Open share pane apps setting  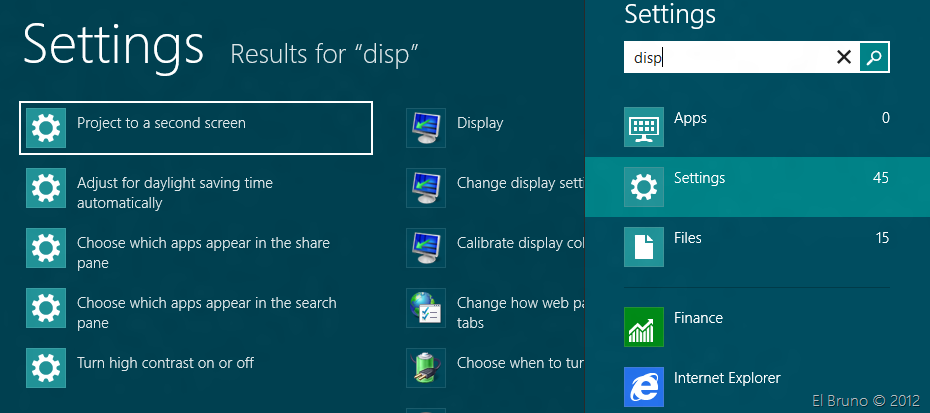point(203,253)
